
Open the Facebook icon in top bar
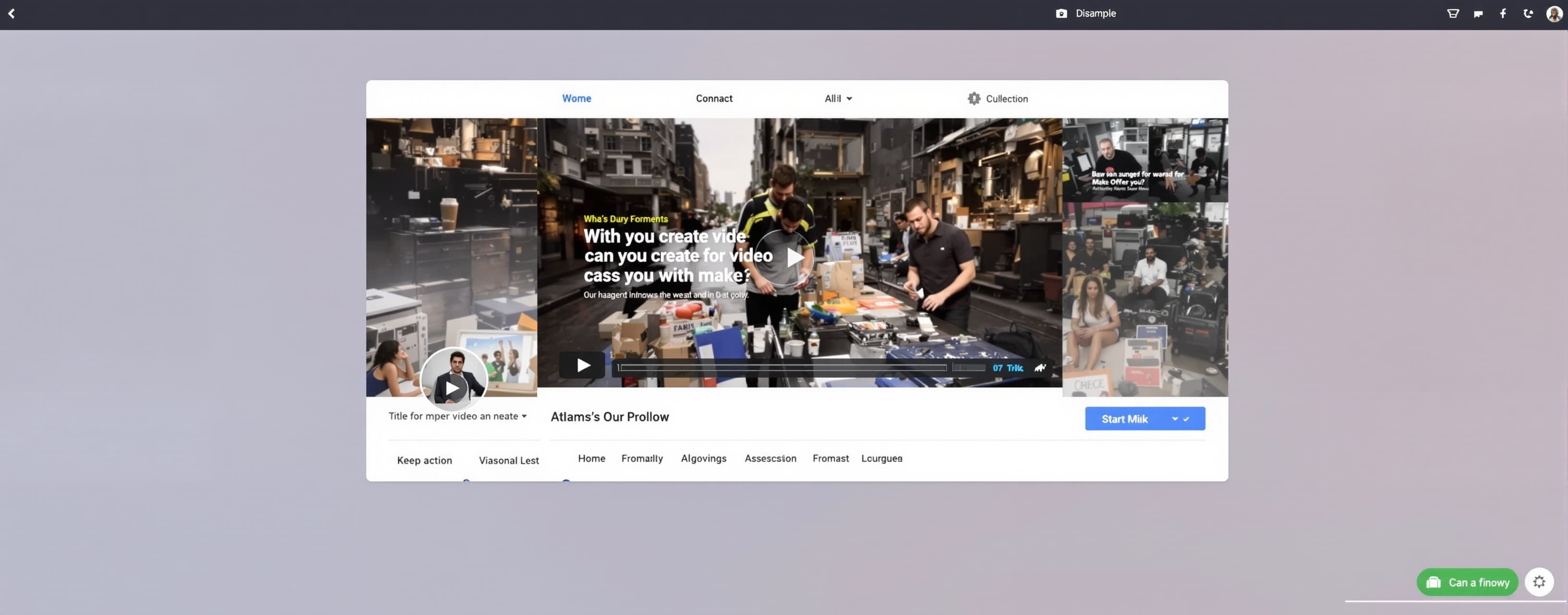(x=1503, y=13)
